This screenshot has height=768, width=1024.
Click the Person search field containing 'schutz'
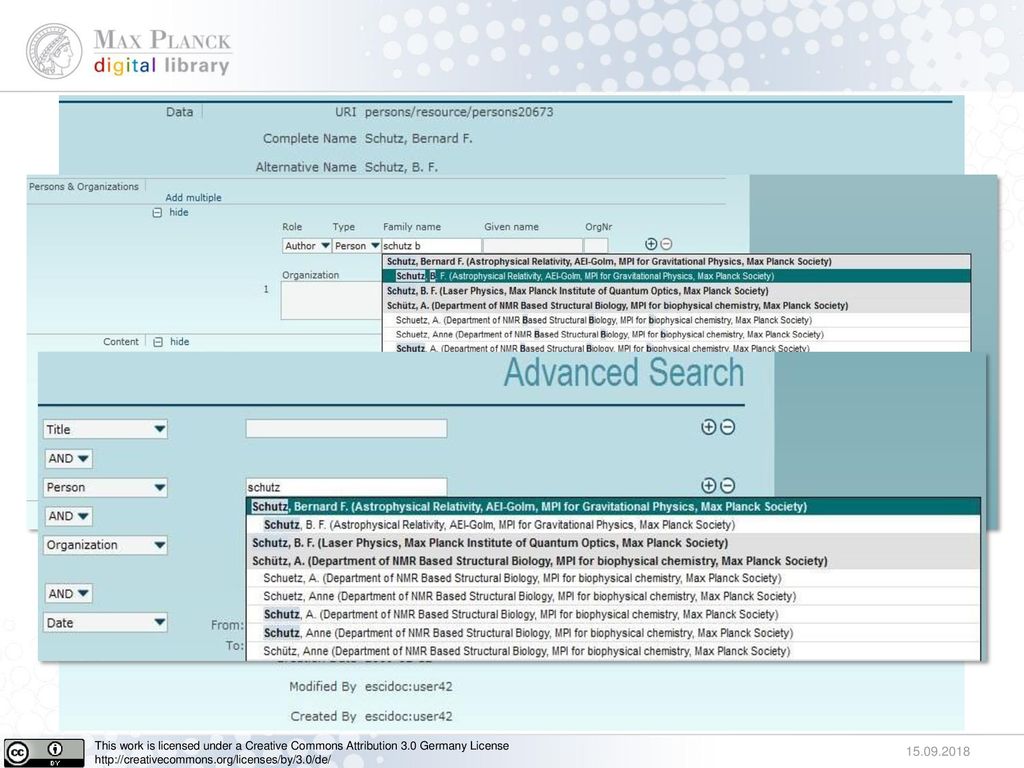[346, 487]
